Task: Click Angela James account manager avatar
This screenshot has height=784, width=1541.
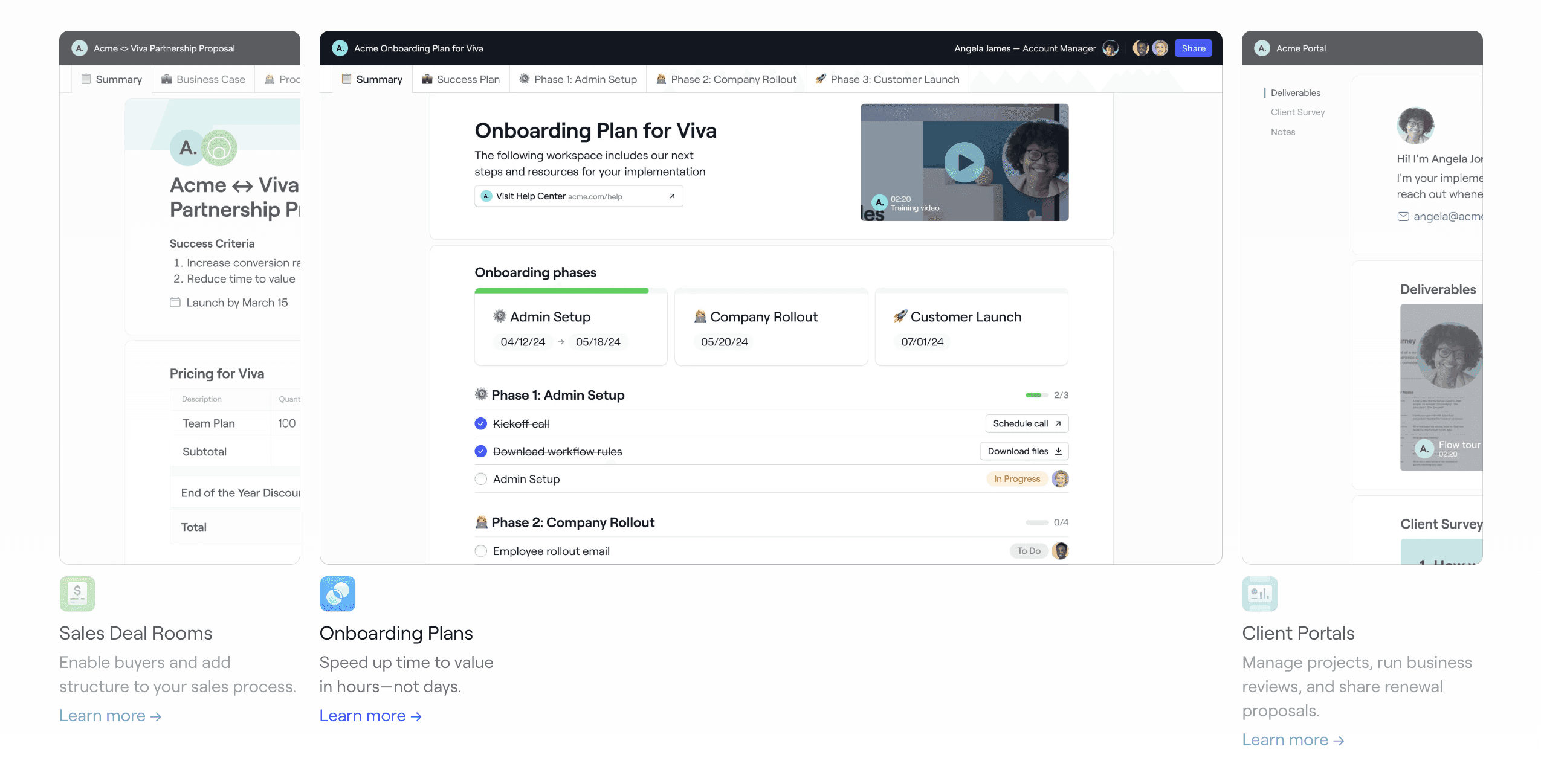Action: tap(1110, 48)
